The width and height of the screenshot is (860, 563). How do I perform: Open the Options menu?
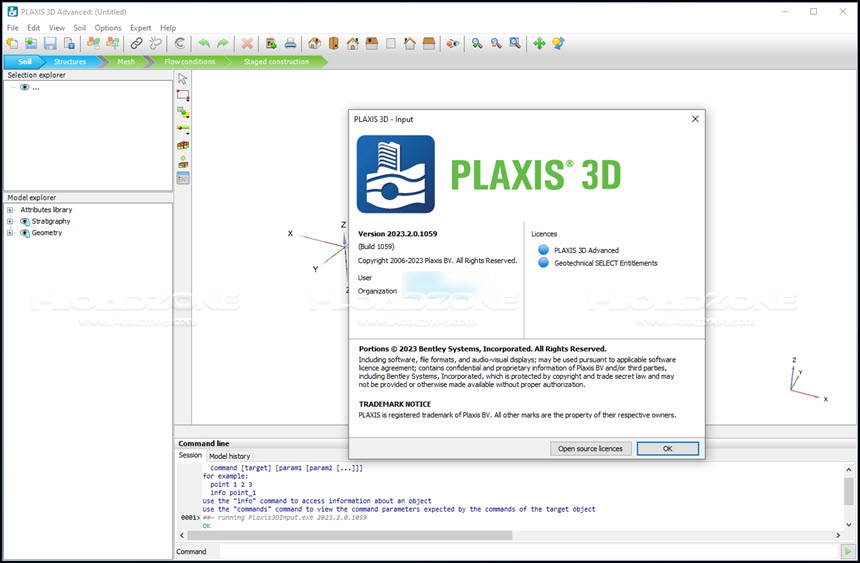click(x=108, y=27)
